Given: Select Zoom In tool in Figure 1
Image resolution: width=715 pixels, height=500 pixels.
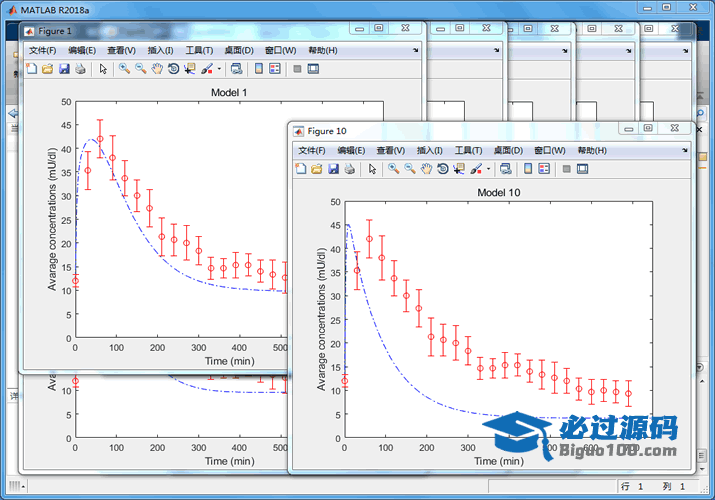Looking at the screenshot, I should click(124, 69).
